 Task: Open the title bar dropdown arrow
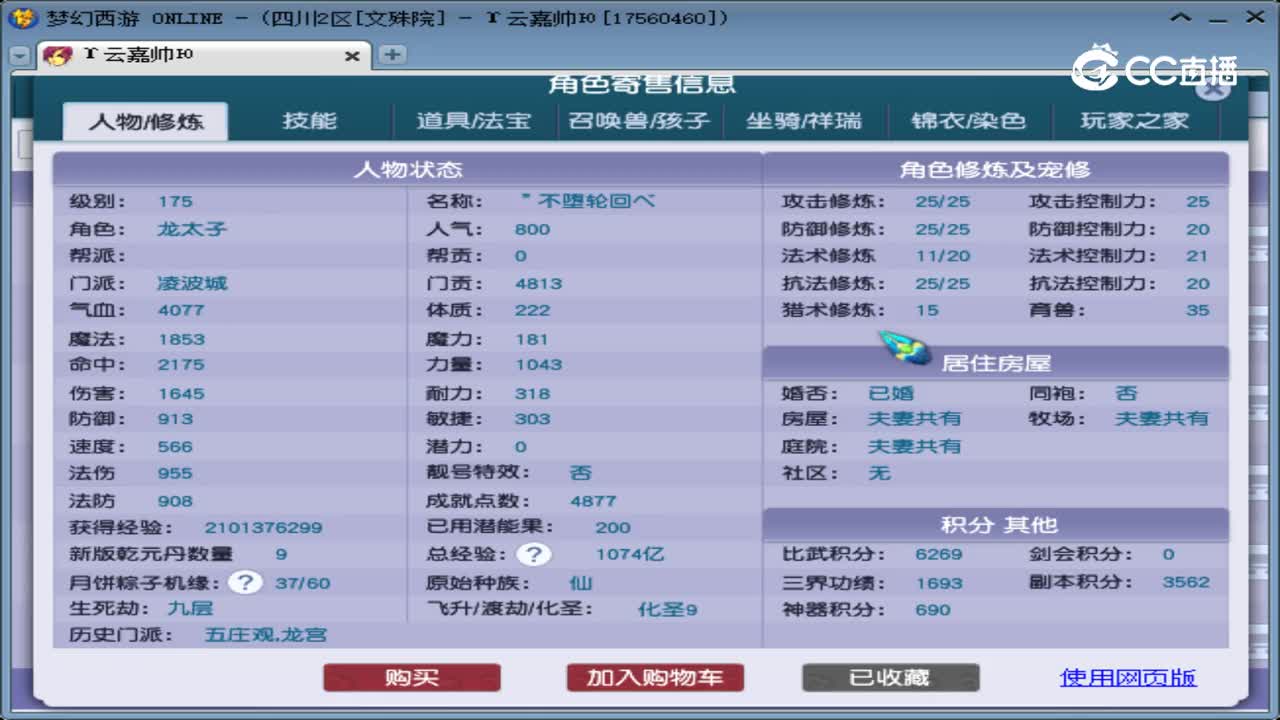coord(1182,17)
